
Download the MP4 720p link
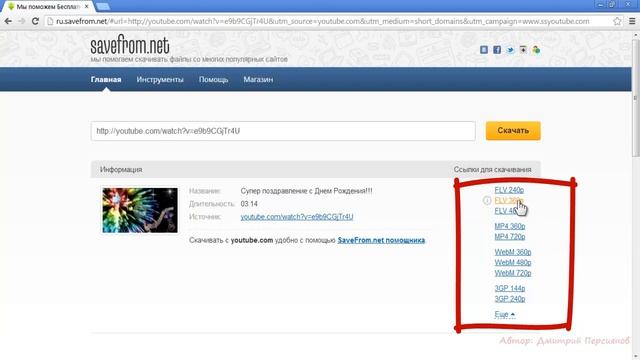510,237
